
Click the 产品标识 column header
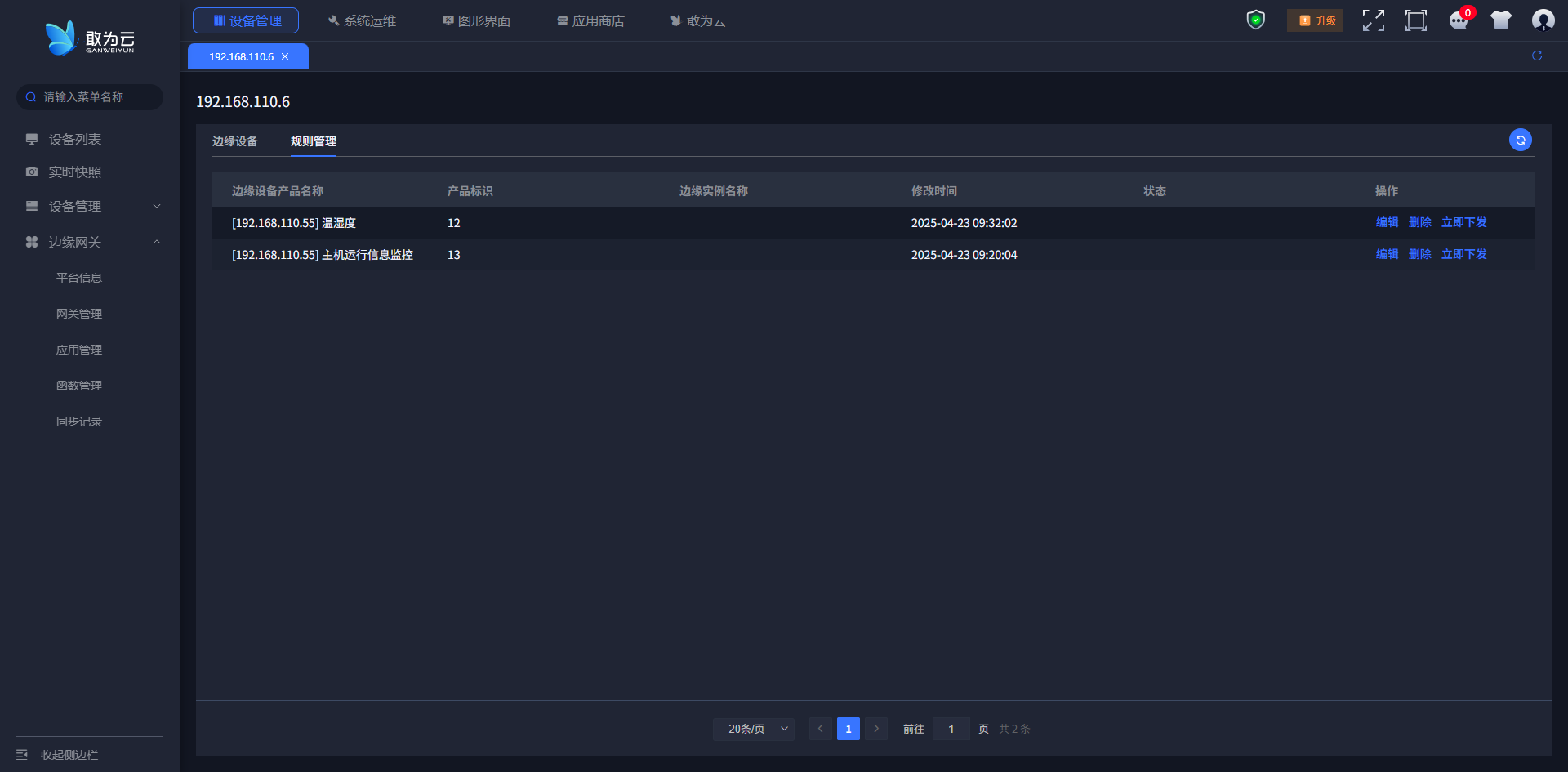(x=470, y=191)
